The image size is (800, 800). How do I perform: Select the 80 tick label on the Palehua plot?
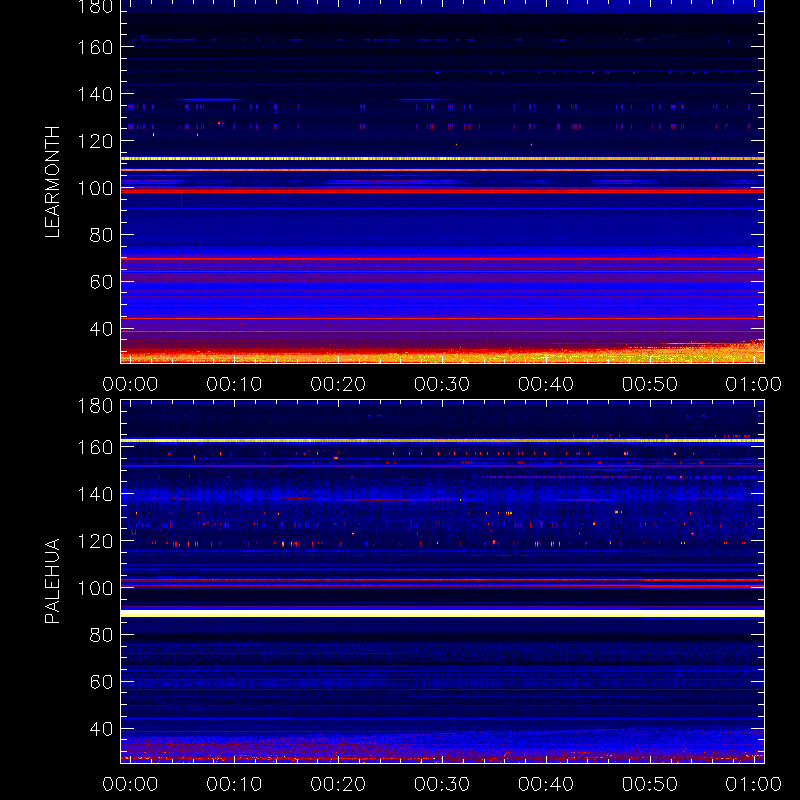coord(101,635)
